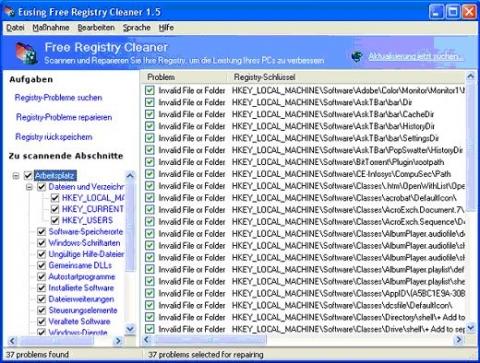The width and height of the screenshot is (480, 363).
Task: Uncheck Dateien und Verzeichnisse checkbox
Action: coord(41,187)
